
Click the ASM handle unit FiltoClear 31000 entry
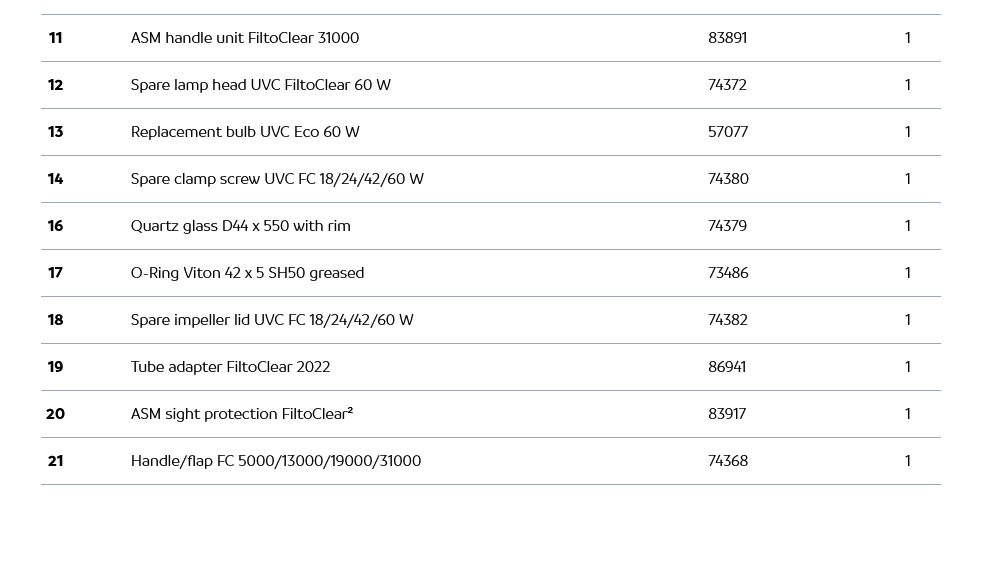(x=245, y=38)
